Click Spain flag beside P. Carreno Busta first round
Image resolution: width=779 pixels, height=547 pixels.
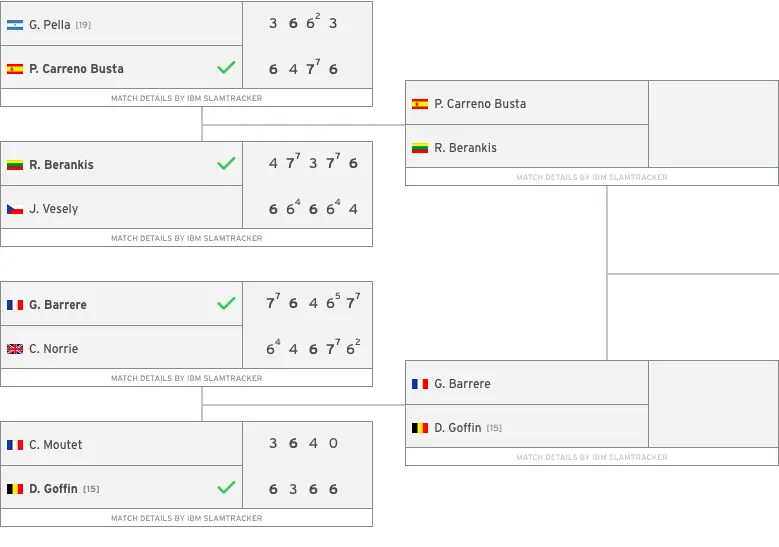pos(15,69)
